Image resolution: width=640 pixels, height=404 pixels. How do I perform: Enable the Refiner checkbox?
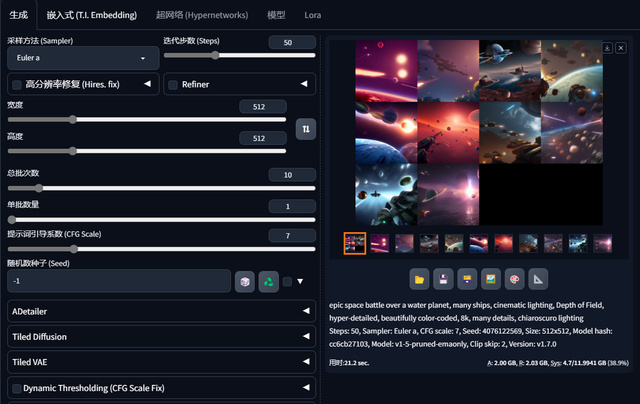tap(173, 85)
